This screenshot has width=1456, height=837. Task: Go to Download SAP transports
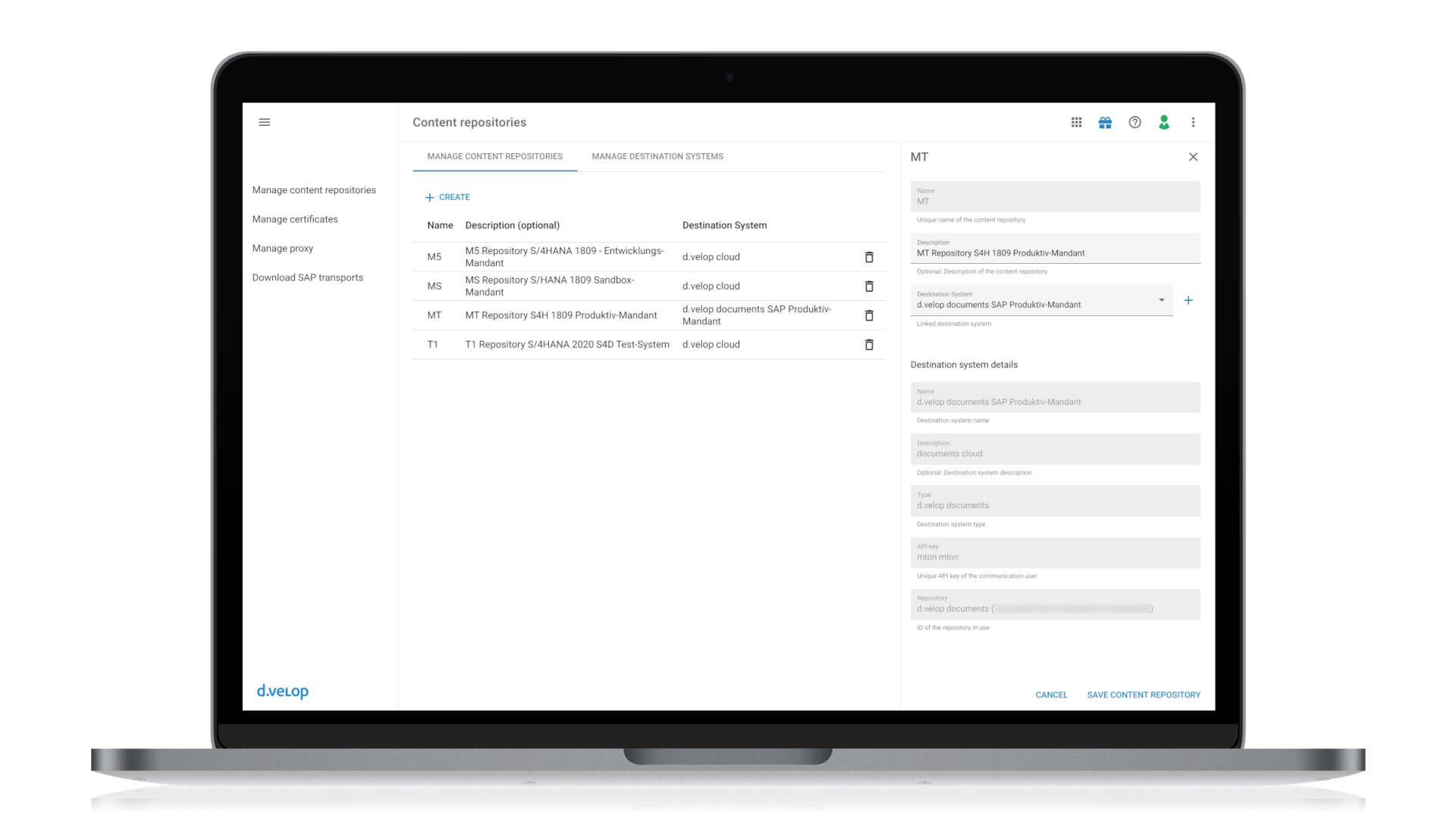click(x=307, y=277)
